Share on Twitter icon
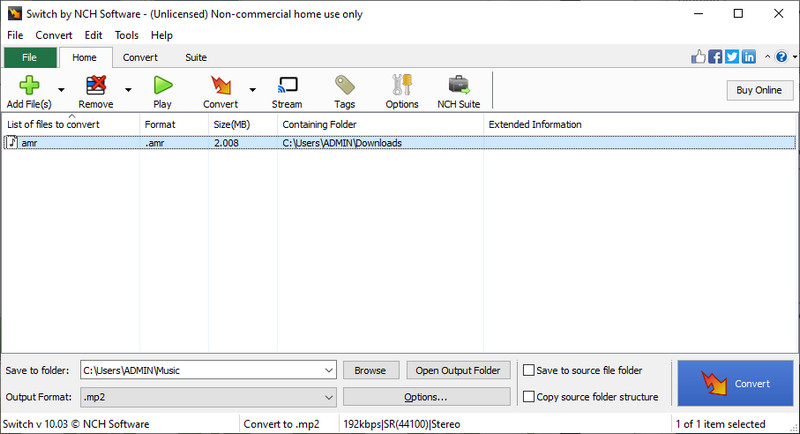800x434 pixels. (732, 57)
